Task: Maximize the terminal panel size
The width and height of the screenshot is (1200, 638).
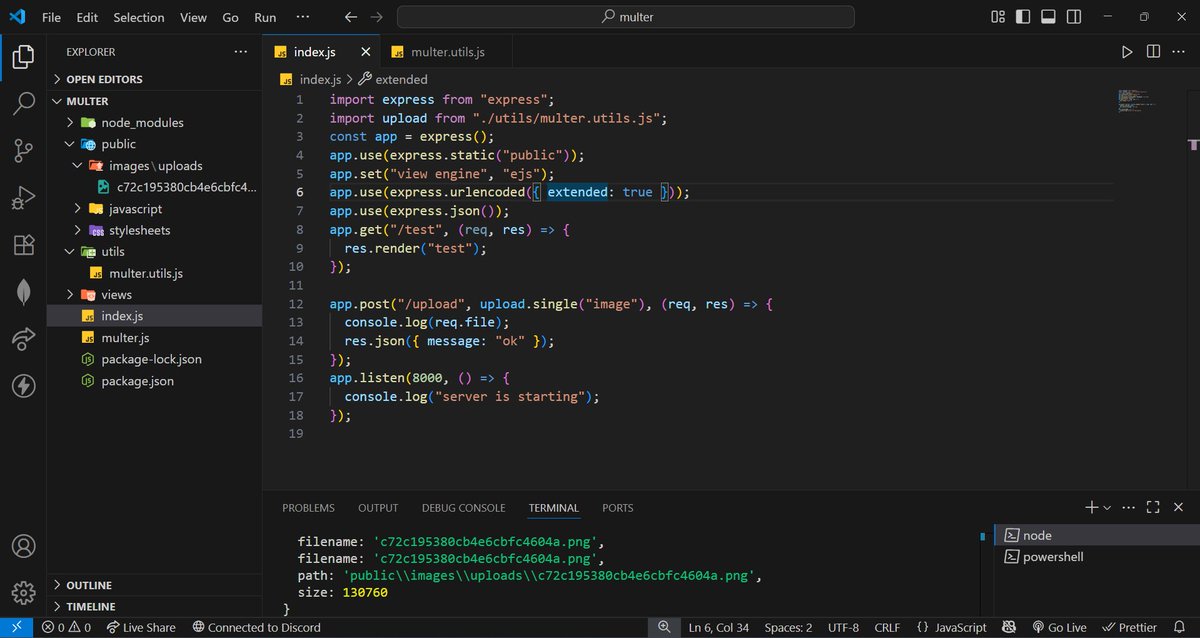Action: point(1153,508)
